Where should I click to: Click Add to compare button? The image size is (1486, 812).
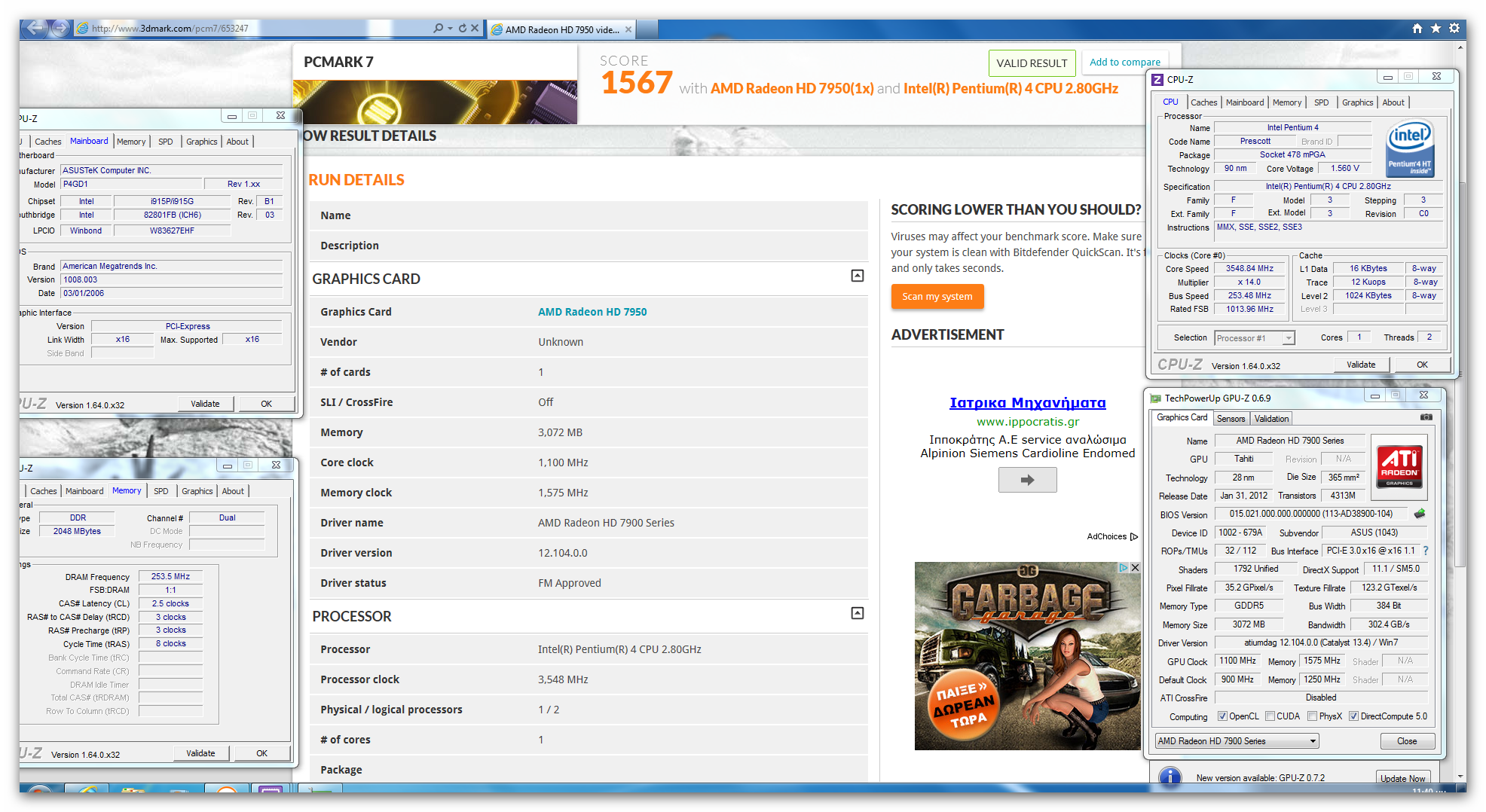click(x=1124, y=63)
